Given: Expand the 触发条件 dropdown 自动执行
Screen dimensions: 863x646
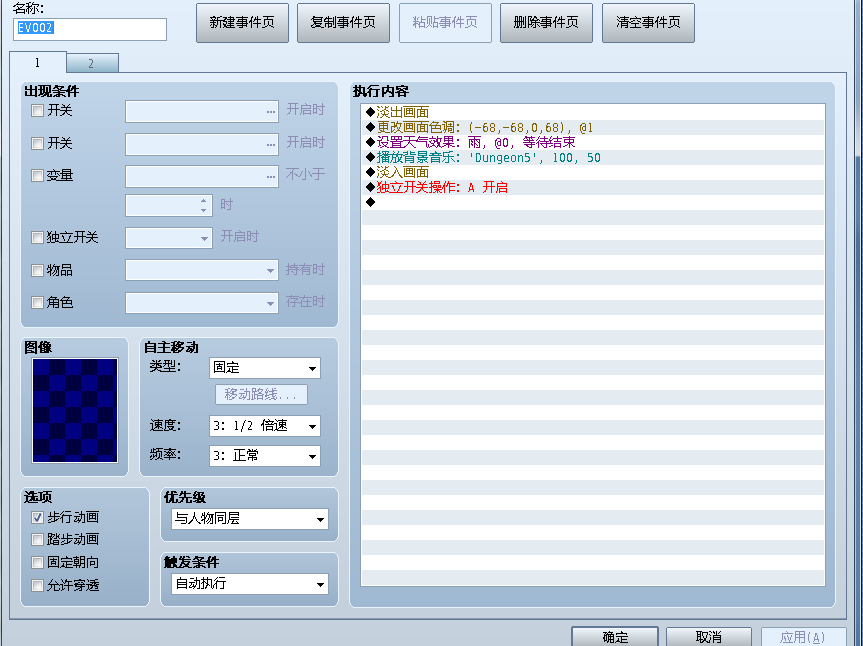Looking at the screenshot, I should coord(250,584).
